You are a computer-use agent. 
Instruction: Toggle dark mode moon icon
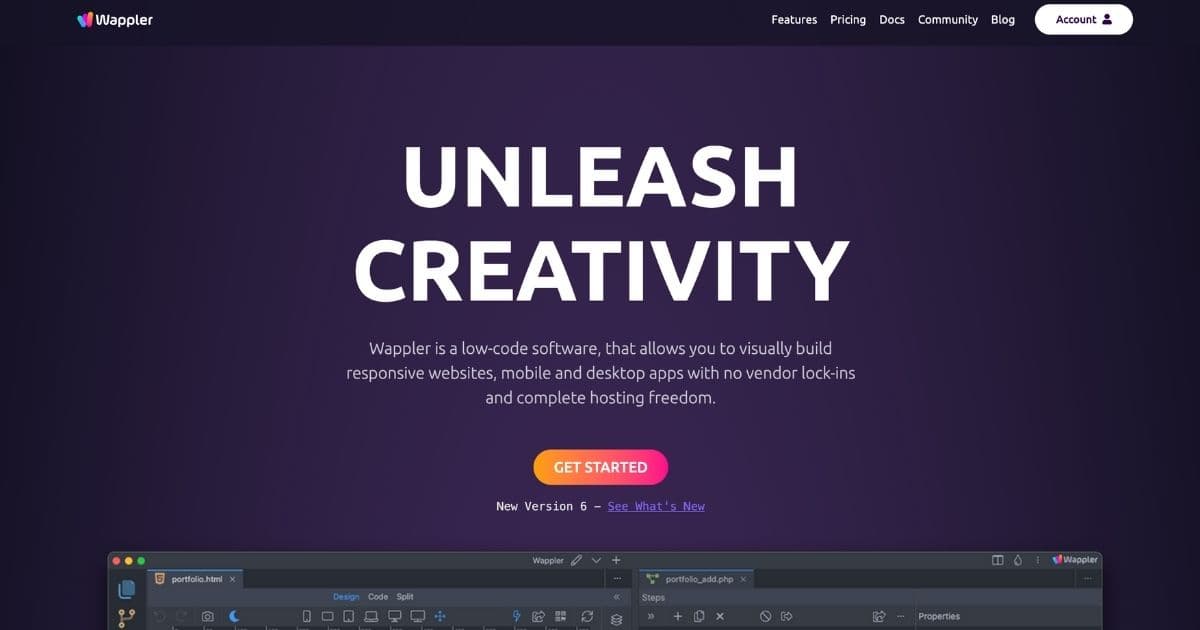coord(234,617)
